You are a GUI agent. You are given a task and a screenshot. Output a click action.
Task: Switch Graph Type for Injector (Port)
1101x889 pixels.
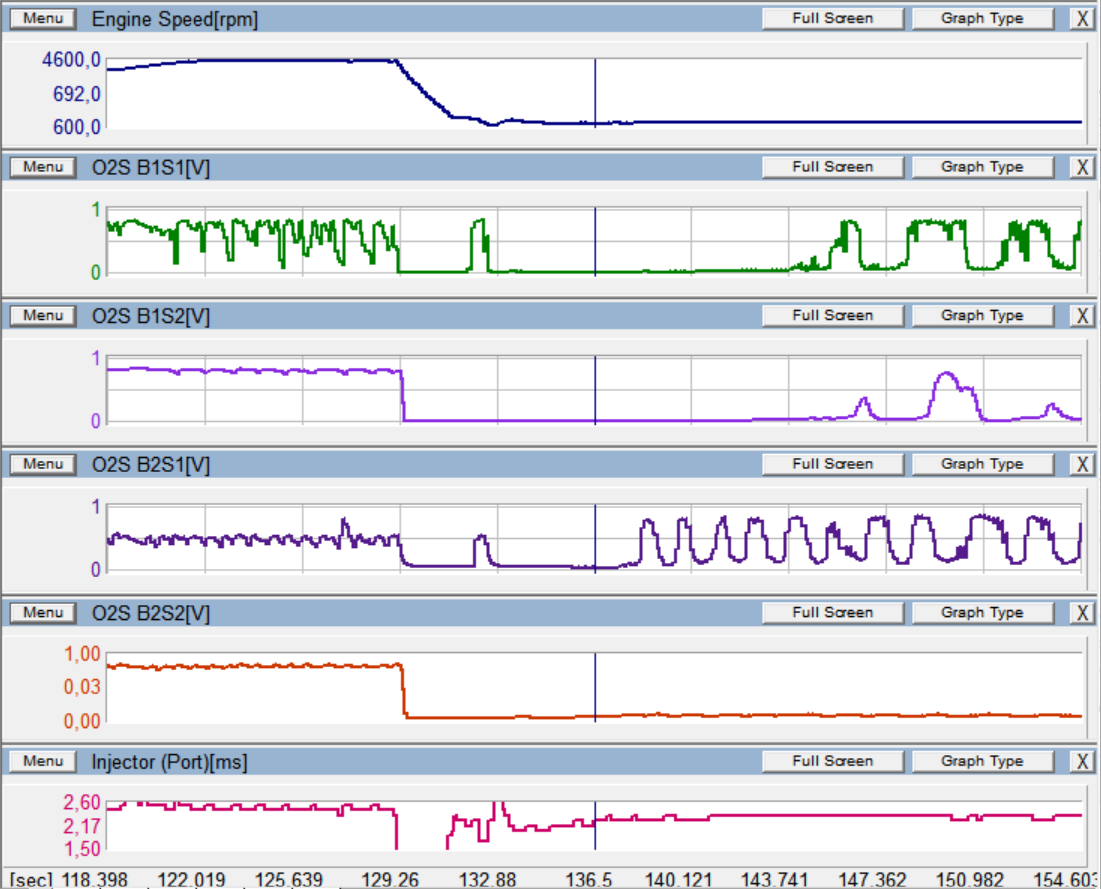(x=982, y=761)
